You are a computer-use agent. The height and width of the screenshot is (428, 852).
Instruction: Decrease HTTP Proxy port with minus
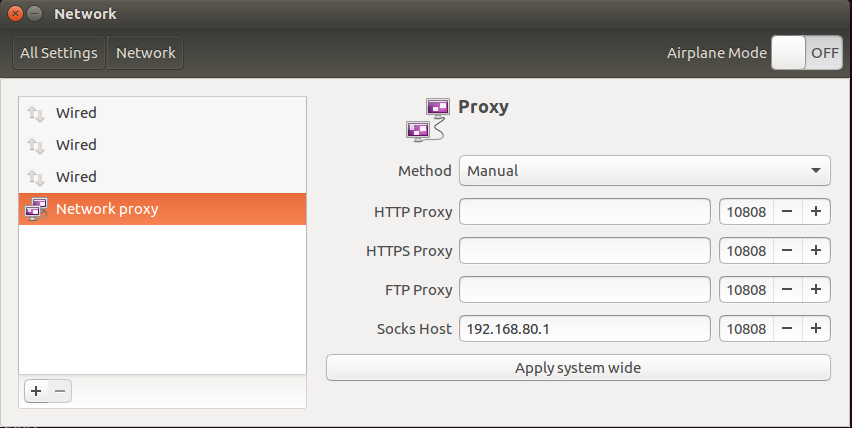point(787,211)
